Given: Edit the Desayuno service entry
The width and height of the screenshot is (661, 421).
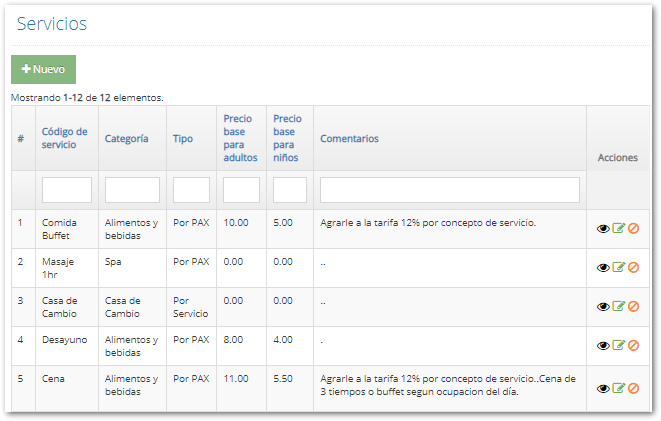Looking at the screenshot, I should pyautogui.click(x=618, y=346).
